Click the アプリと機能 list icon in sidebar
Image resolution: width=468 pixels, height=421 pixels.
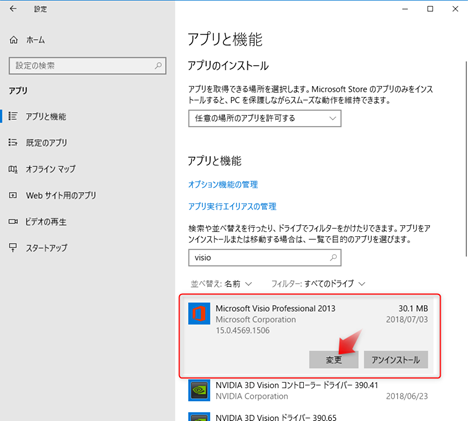pyautogui.click(x=13, y=116)
